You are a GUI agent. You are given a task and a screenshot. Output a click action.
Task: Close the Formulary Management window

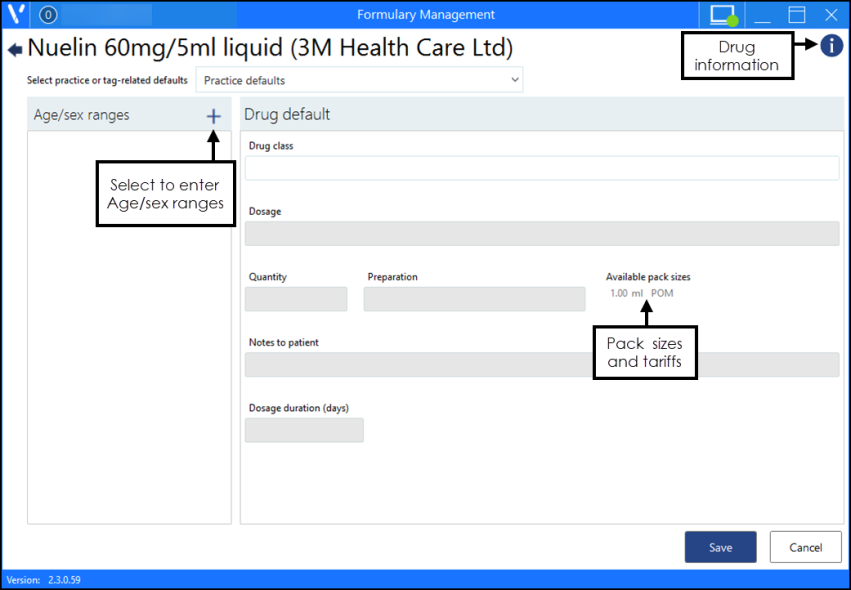click(x=831, y=15)
